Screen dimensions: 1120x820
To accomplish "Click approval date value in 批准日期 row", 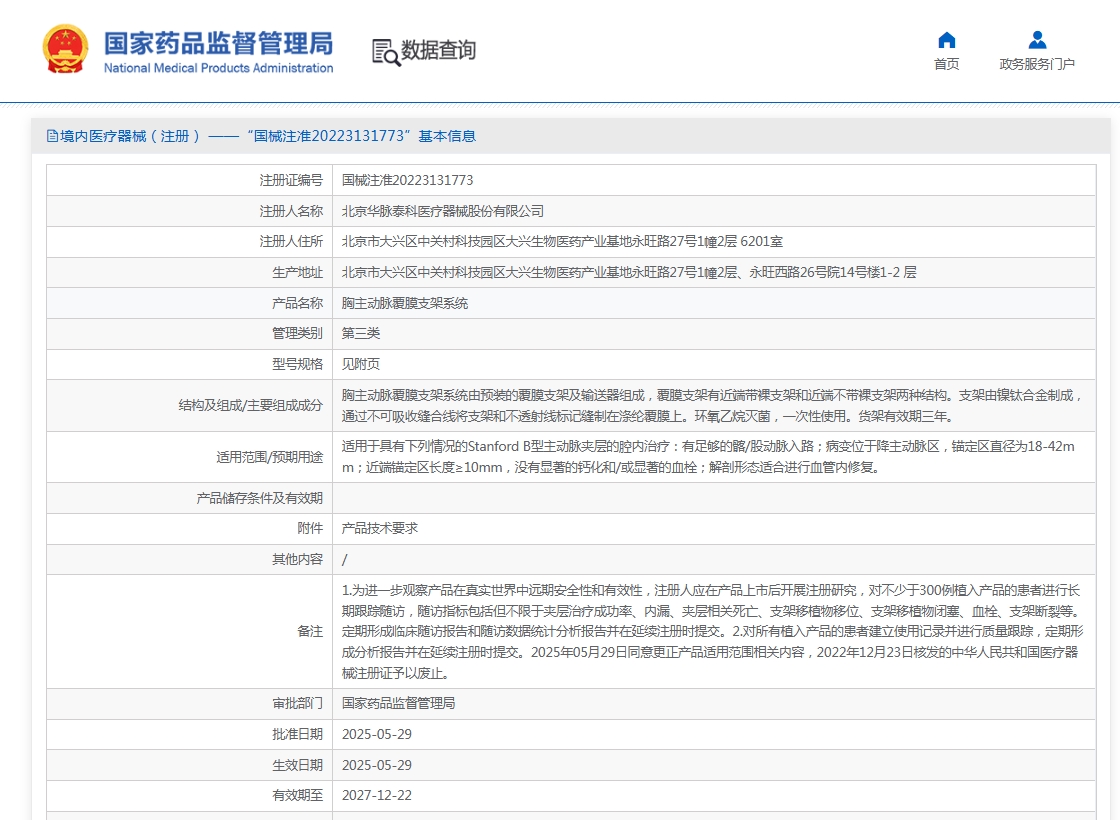I will point(376,734).
